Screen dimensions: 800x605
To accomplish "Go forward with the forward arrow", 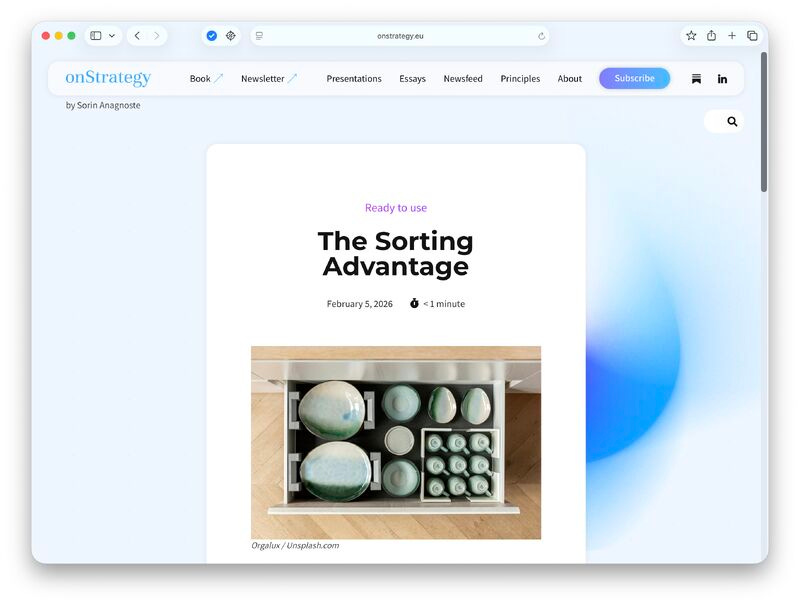I will [x=157, y=36].
